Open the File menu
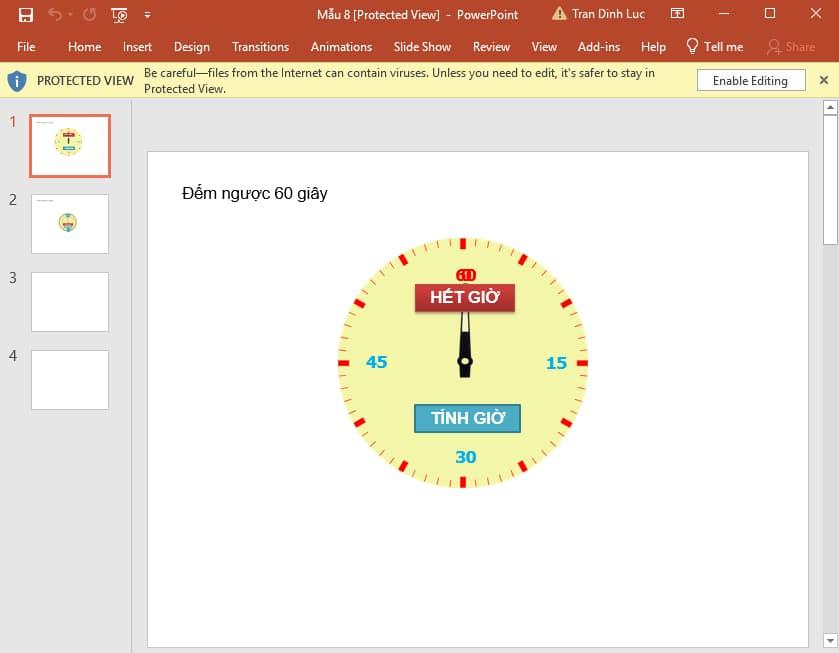839x653 pixels. (x=26, y=46)
